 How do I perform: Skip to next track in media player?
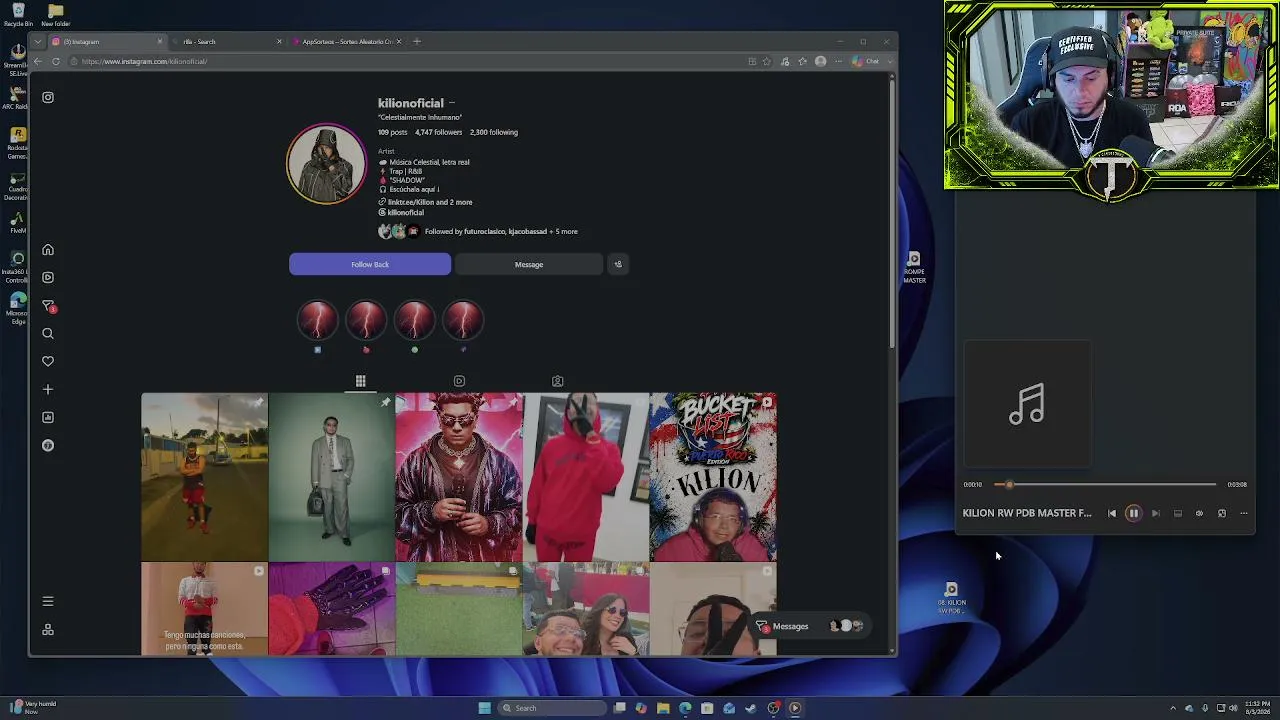tap(1155, 513)
